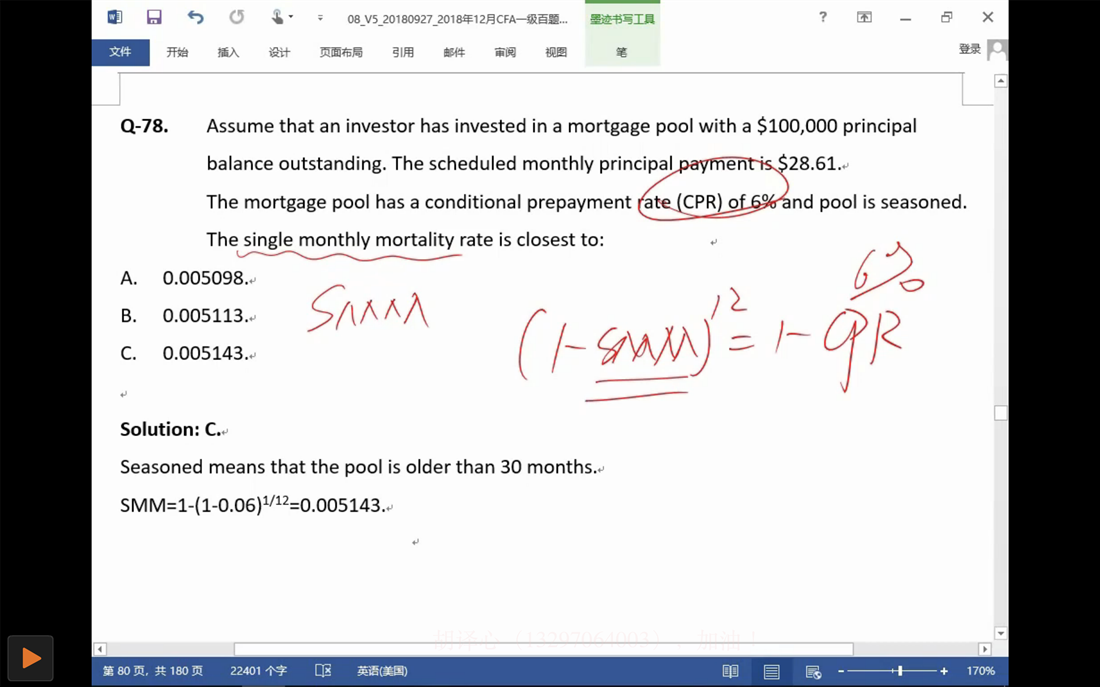
Task: Switch to Read Mode view
Action: click(730, 672)
